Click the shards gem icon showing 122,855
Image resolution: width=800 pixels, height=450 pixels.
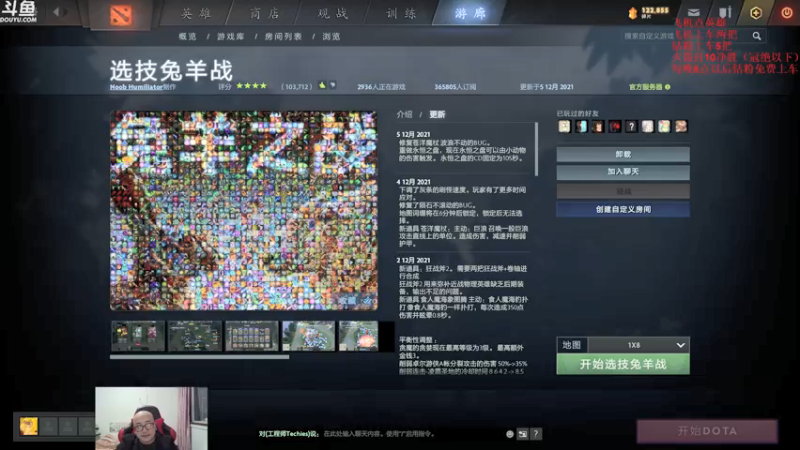(633, 13)
